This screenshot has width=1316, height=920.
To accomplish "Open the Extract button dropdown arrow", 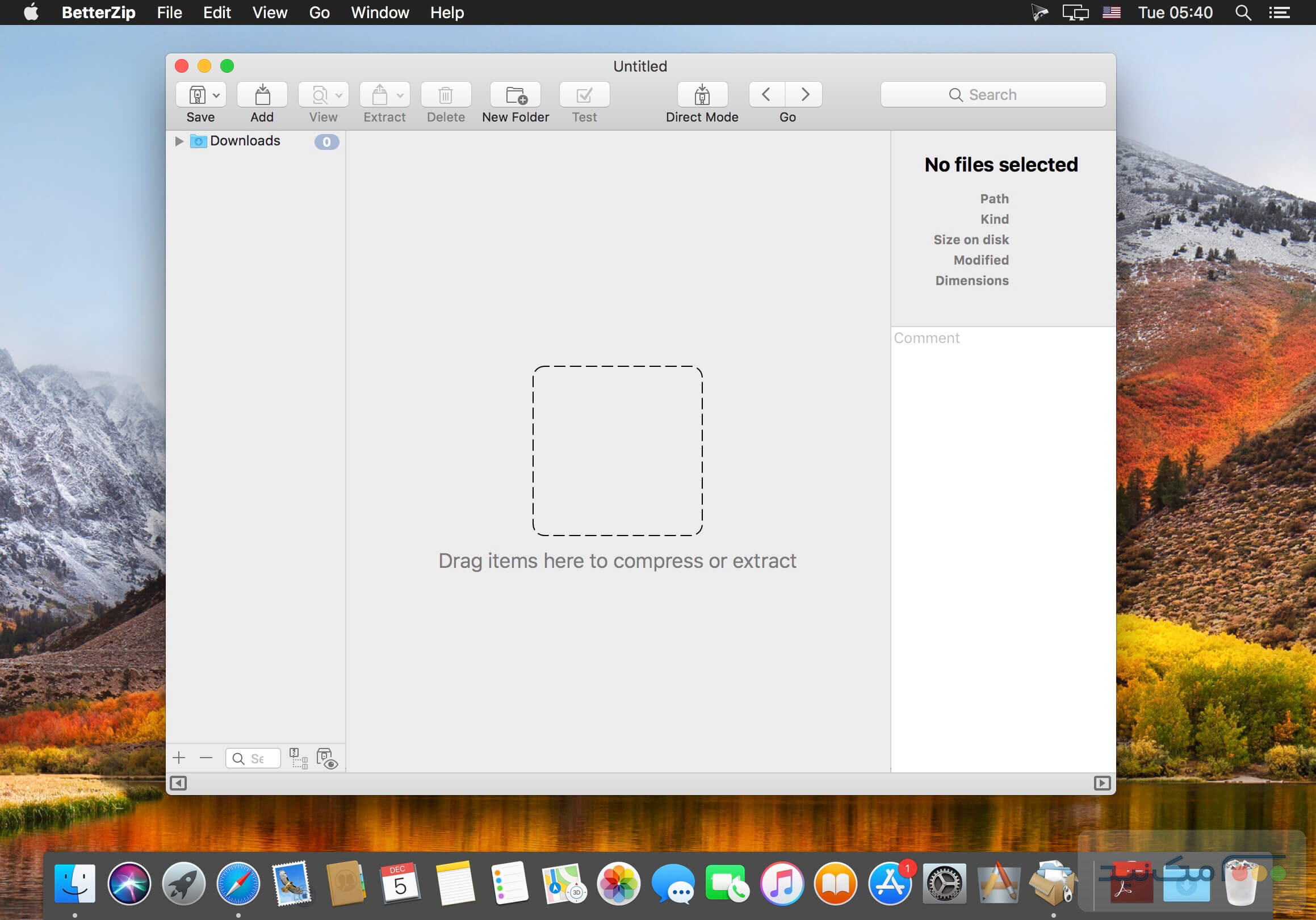I will [x=400, y=96].
